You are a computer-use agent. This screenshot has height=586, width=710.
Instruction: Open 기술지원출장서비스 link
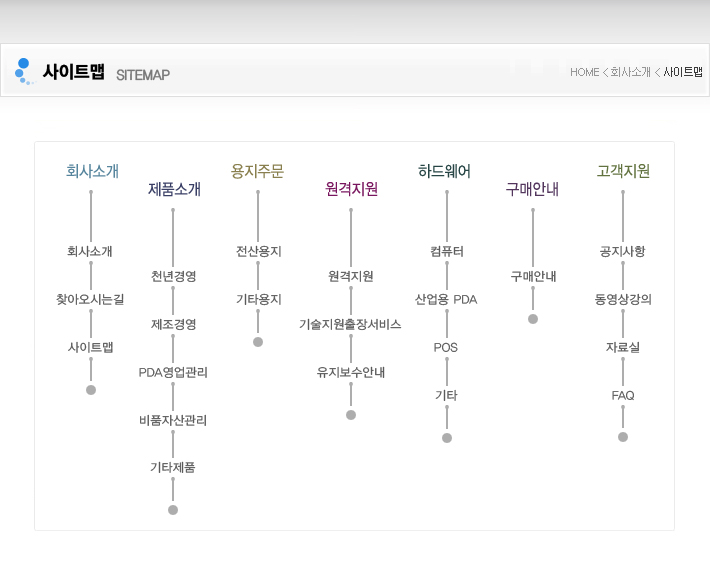pyautogui.click(x=350, y=324)
